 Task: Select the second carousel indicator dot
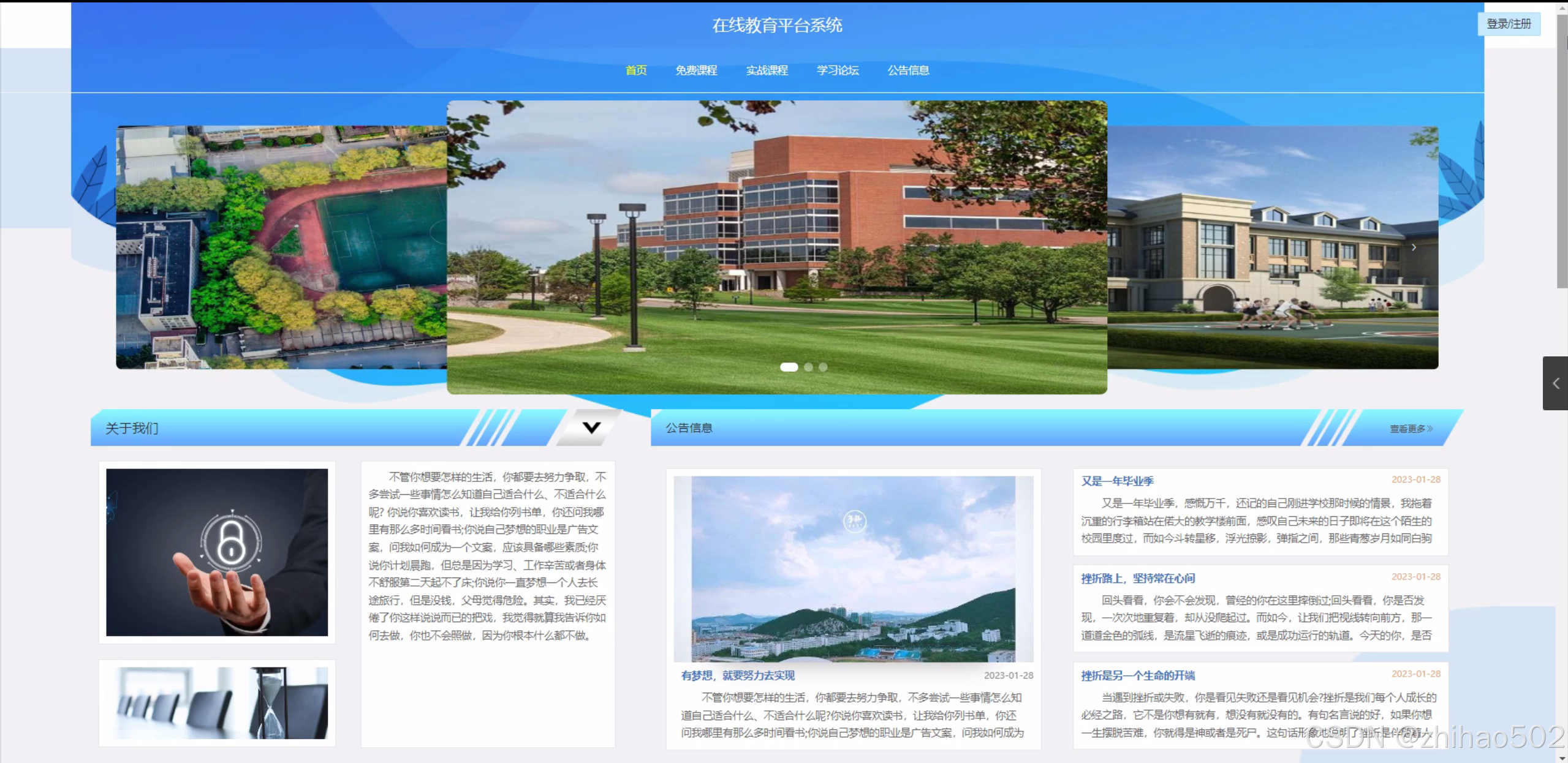(808, 367)
